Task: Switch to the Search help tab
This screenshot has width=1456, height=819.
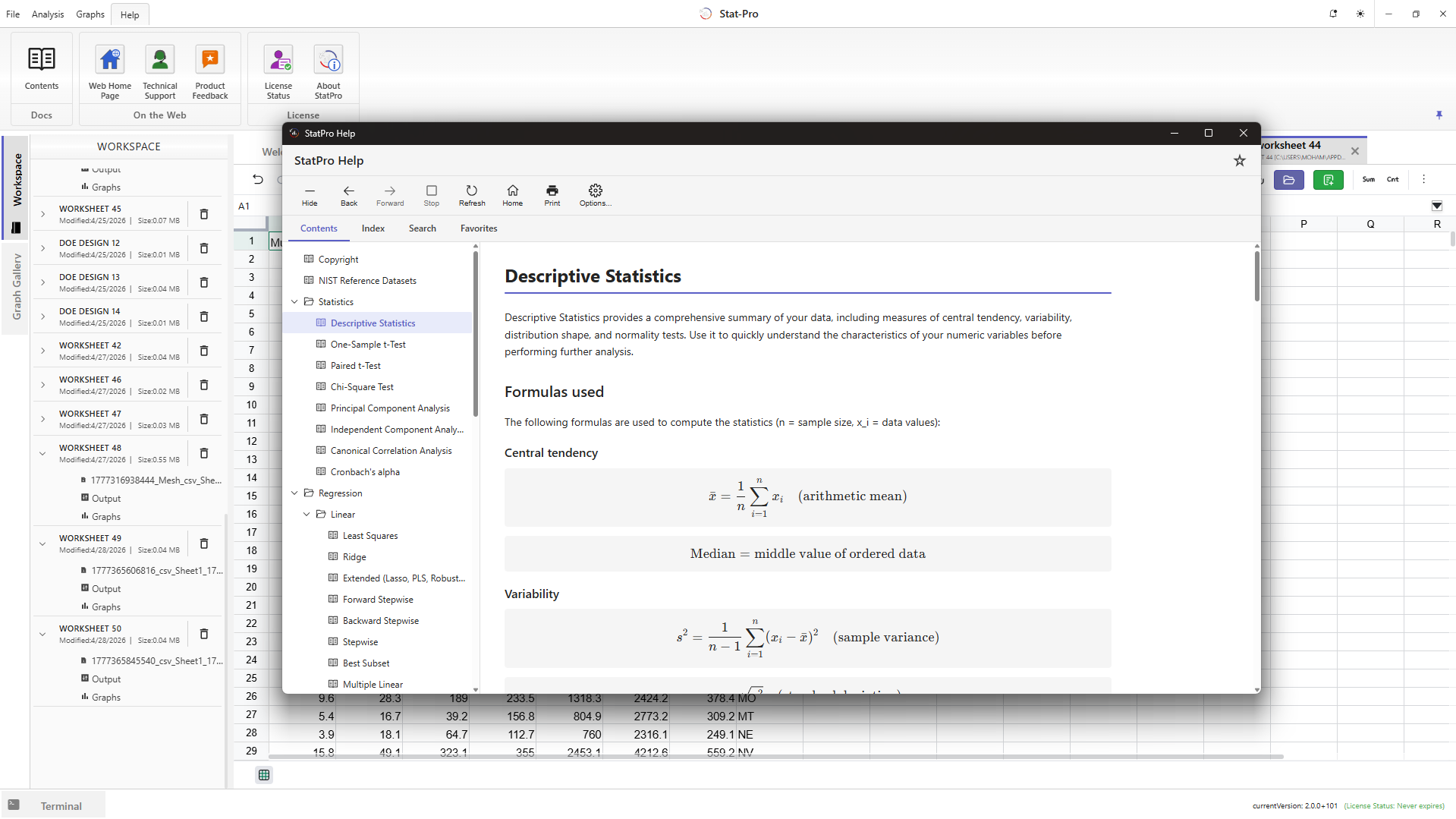Action: [423, 228]
